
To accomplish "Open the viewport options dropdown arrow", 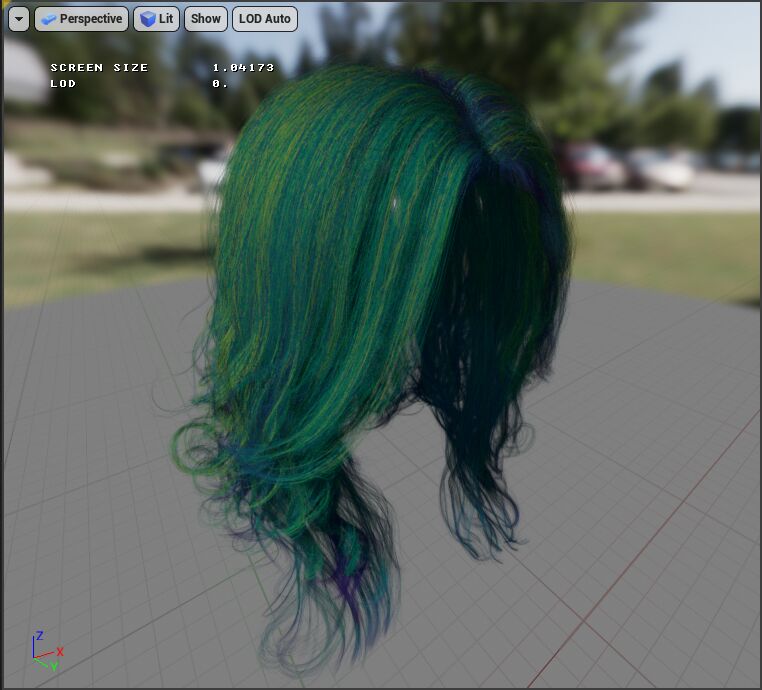I will pyautogui.click(x=17, y=19).
